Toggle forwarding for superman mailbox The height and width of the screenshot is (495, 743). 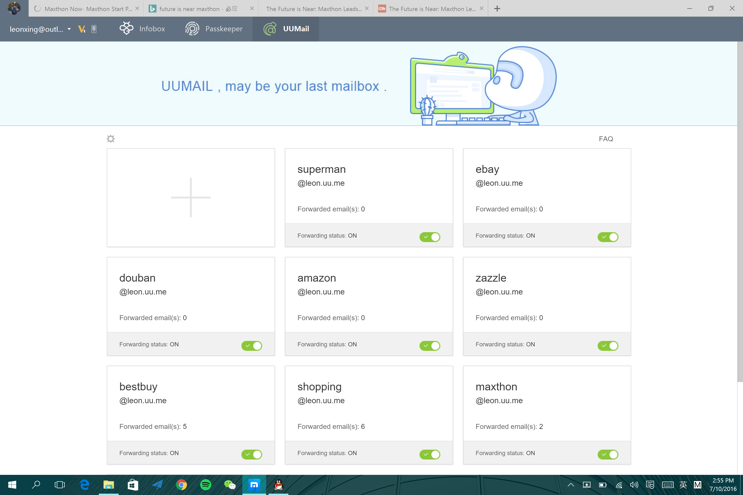pos(430,237)
